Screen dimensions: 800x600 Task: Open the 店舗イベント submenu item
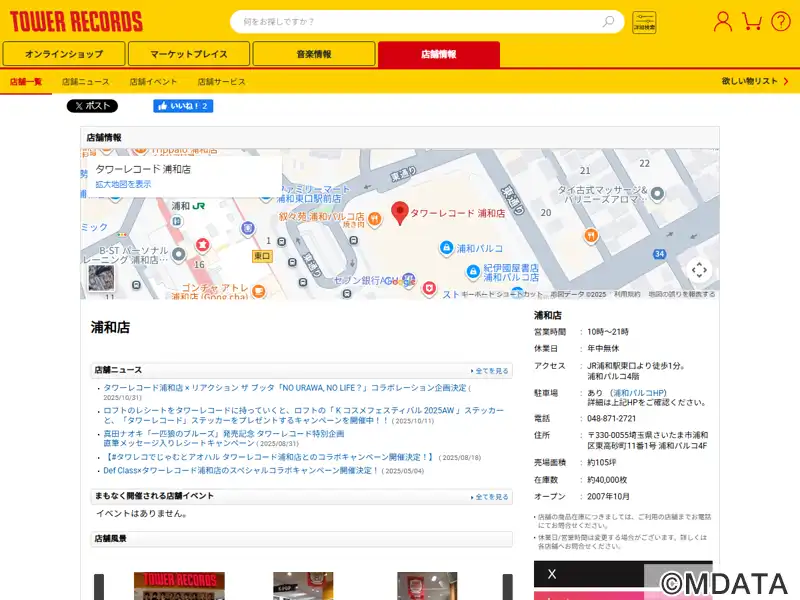tap(153, 82)
